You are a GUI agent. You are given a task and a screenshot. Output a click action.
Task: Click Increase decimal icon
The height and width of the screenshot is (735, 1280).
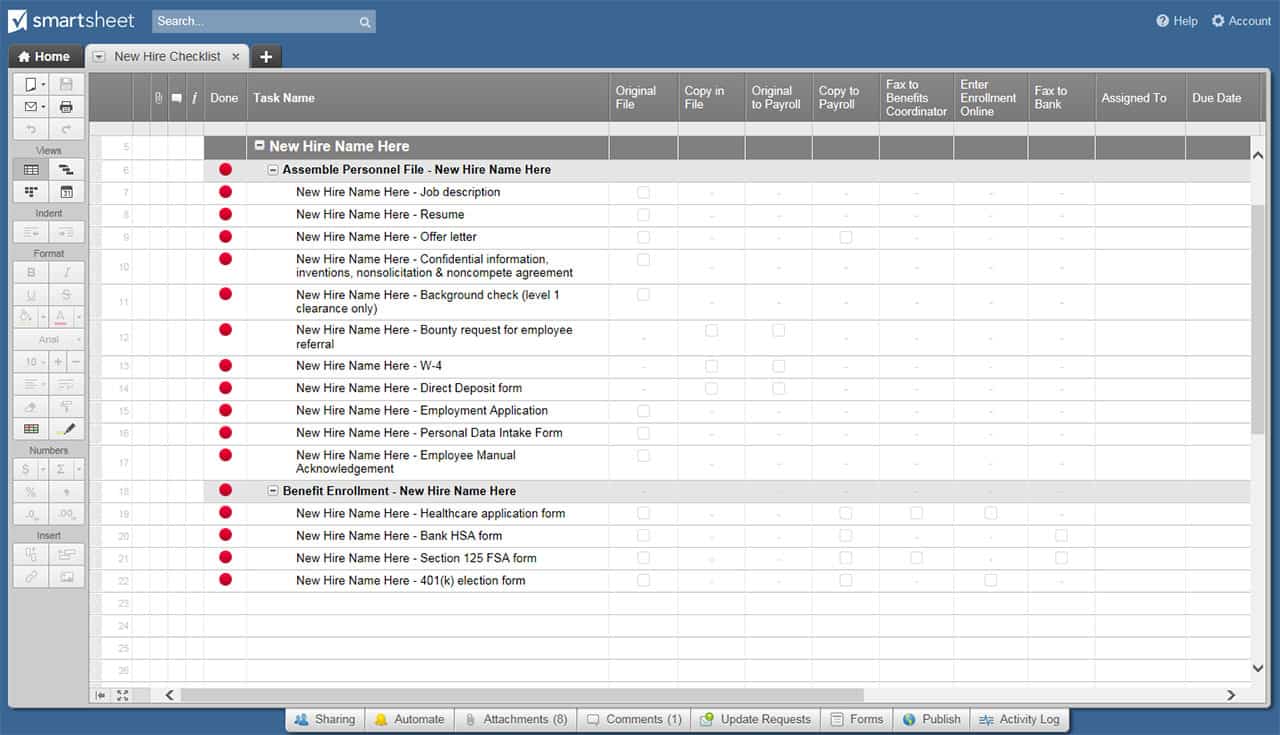[66, 514]
